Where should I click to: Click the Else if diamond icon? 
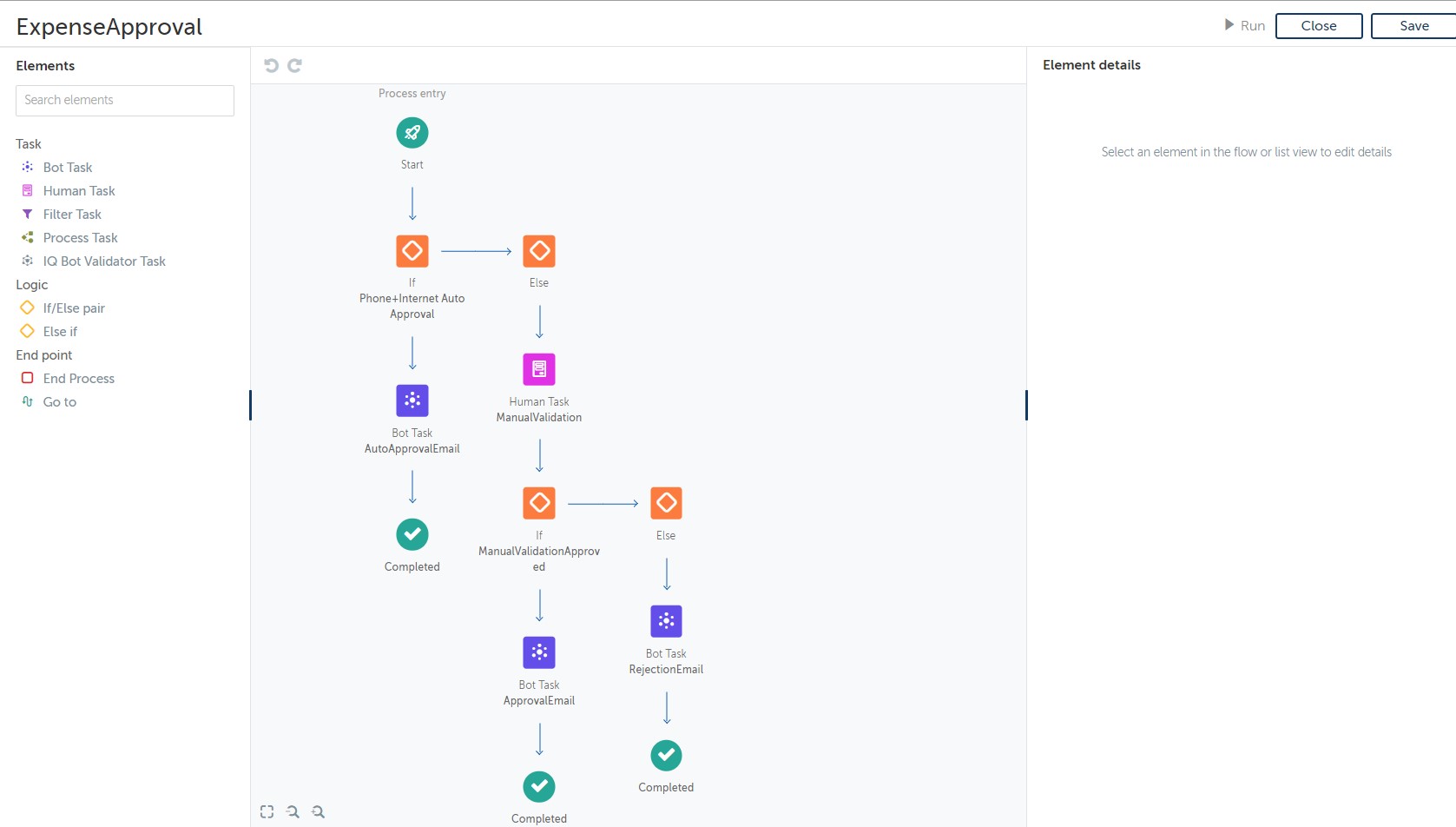tap(28, 331)
